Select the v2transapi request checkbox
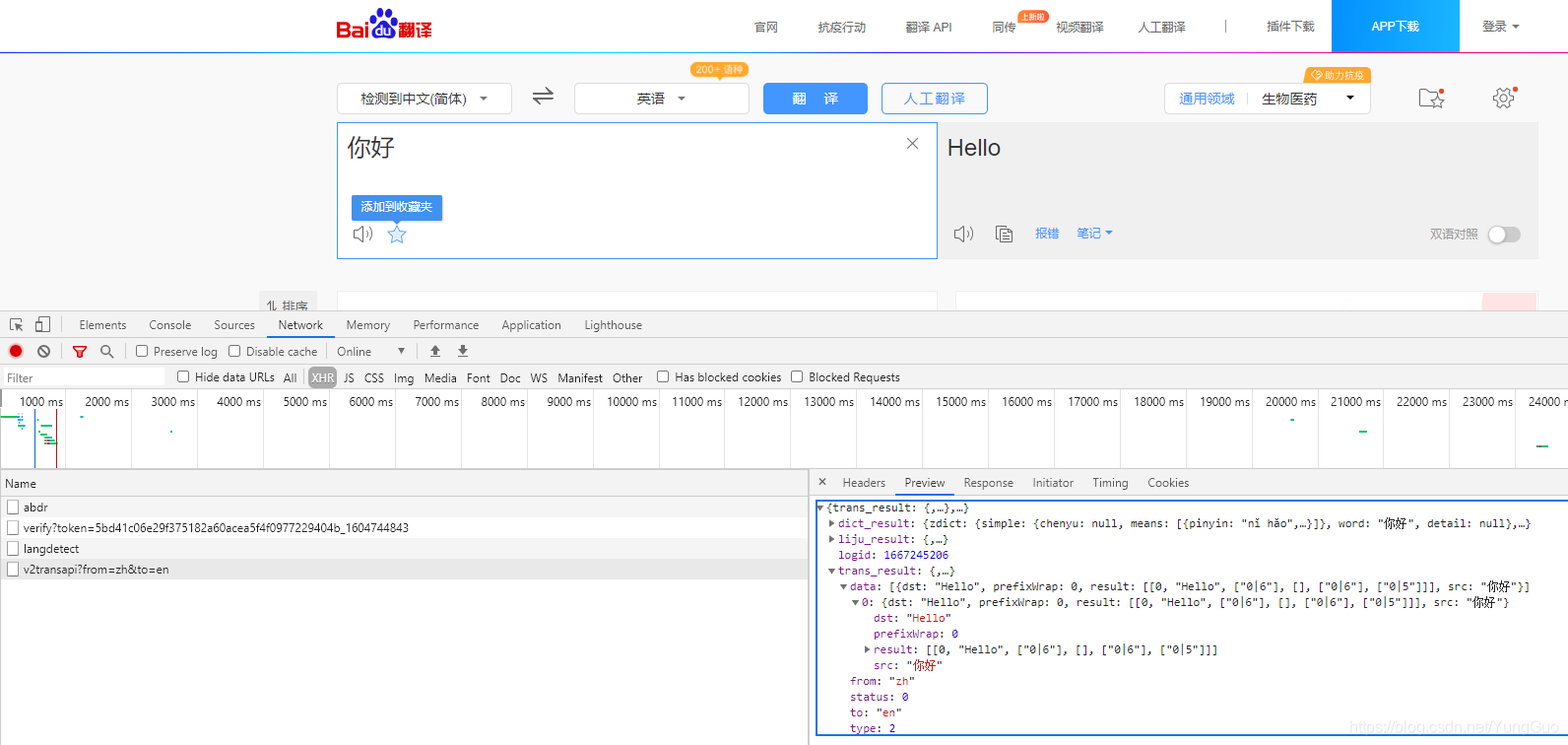1568x745 pixels. click(x=13, y=570)
